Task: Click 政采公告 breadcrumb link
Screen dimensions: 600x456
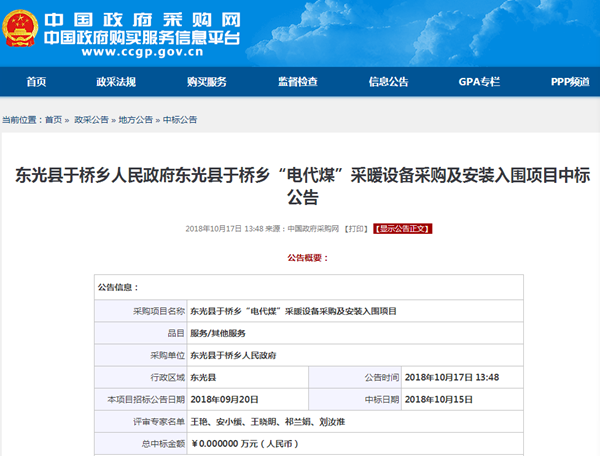Action: [93, 120]
